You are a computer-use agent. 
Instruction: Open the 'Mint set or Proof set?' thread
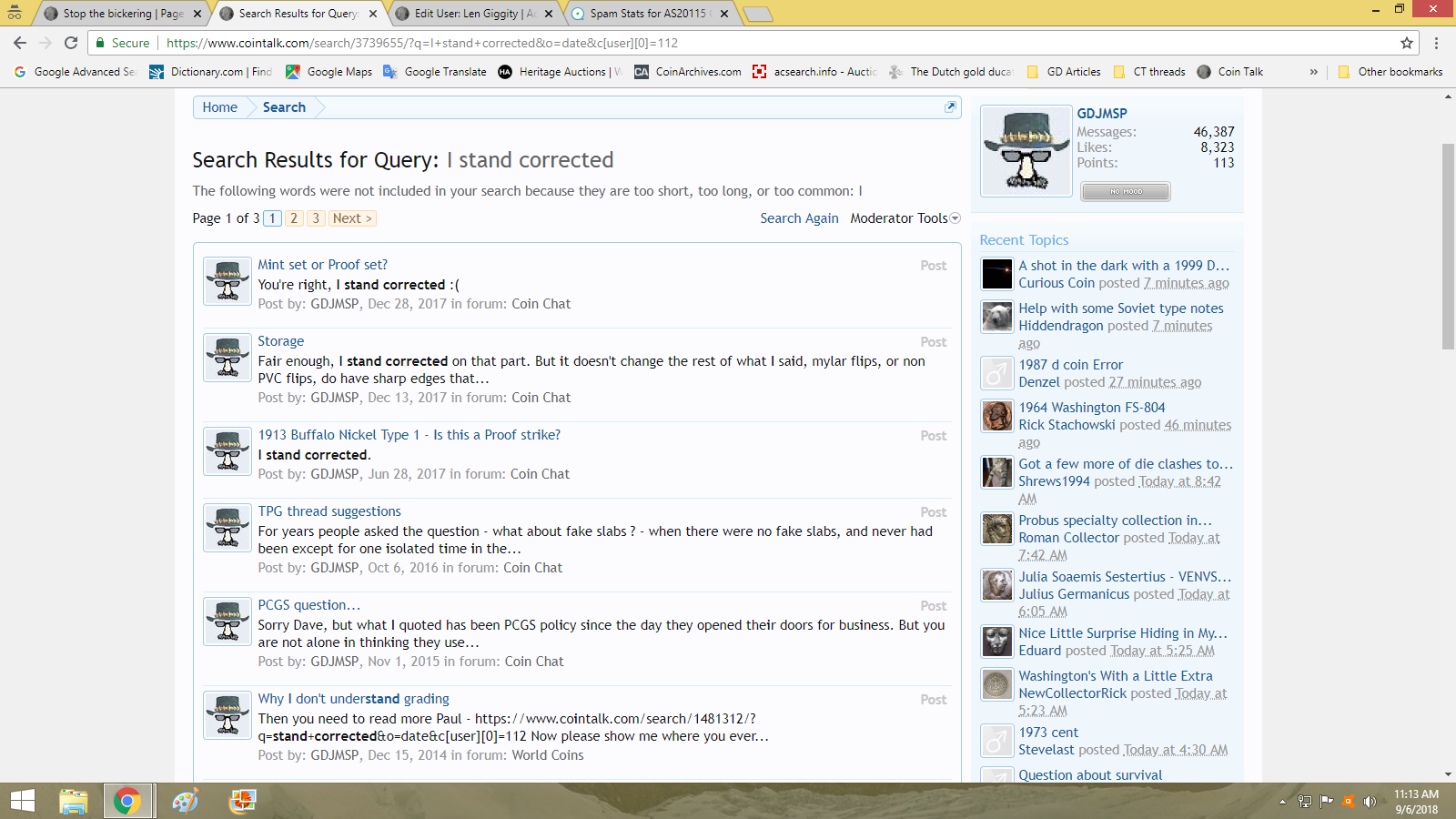point(322,265)
